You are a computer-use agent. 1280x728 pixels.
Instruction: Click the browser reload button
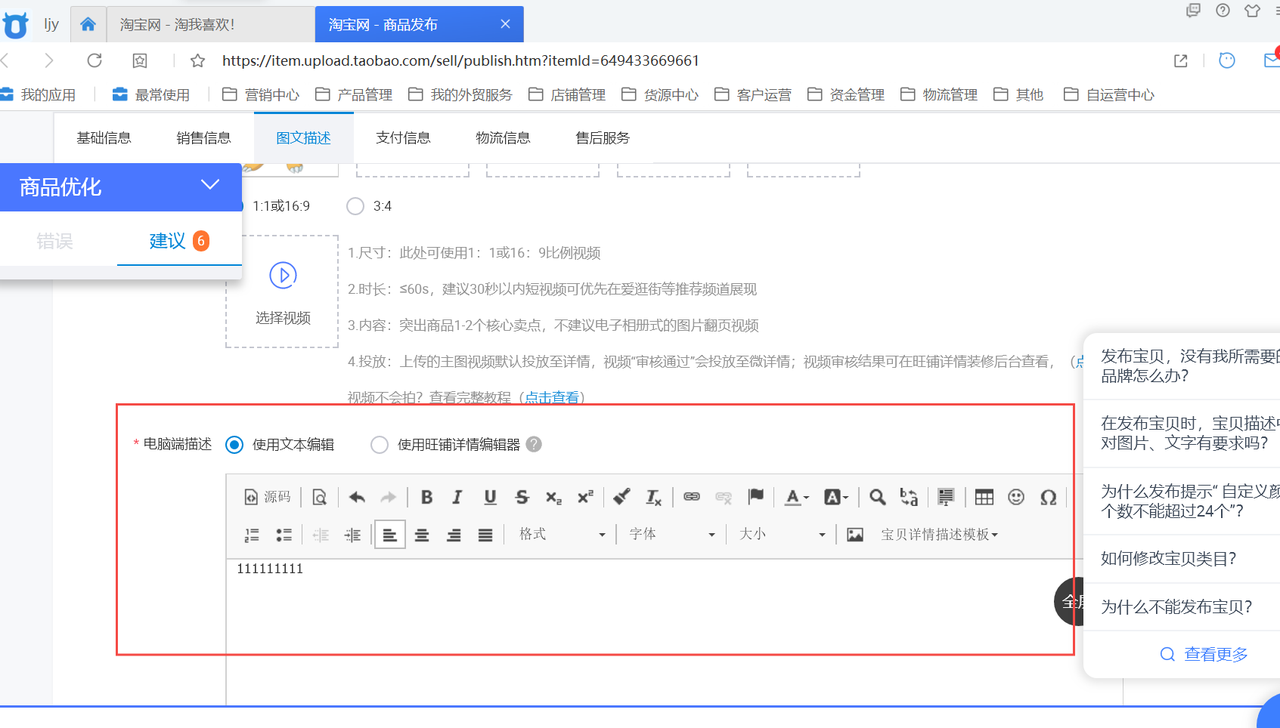94,60
